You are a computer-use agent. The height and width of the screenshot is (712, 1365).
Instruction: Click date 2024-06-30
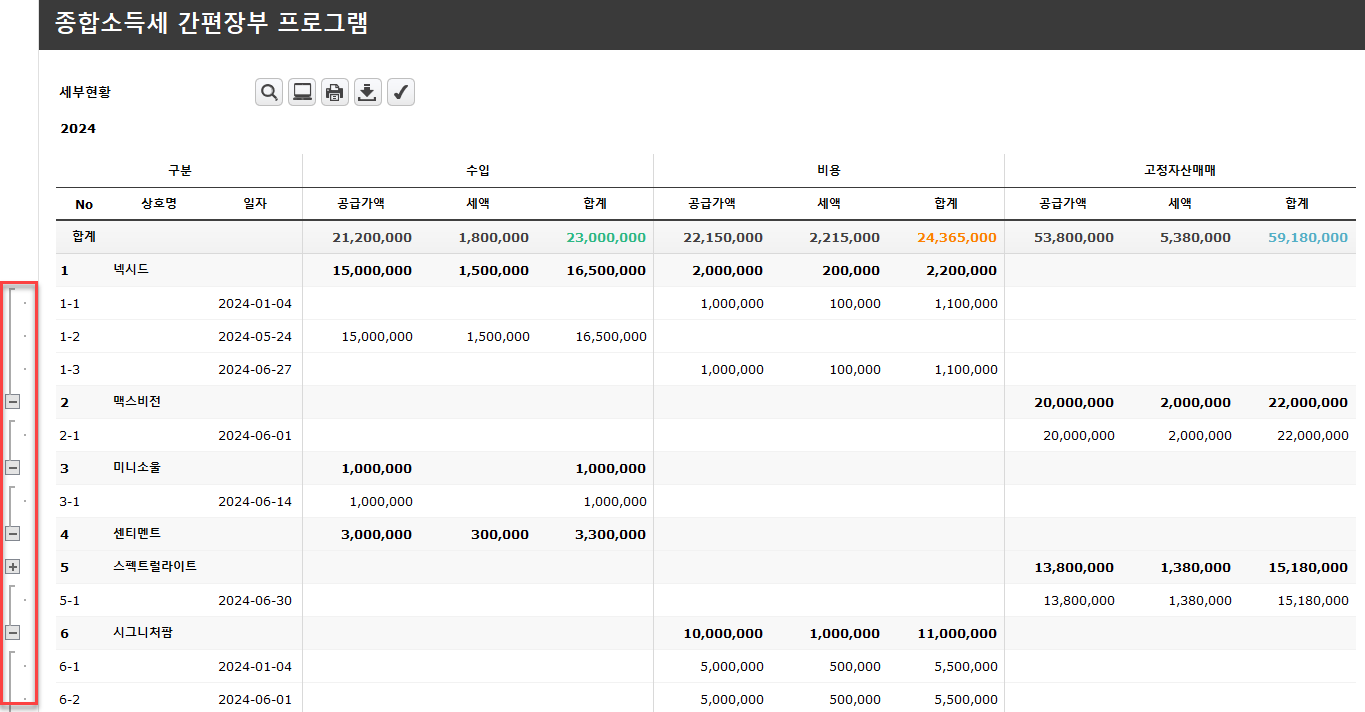pyautogui.click(x=255, y=600)
